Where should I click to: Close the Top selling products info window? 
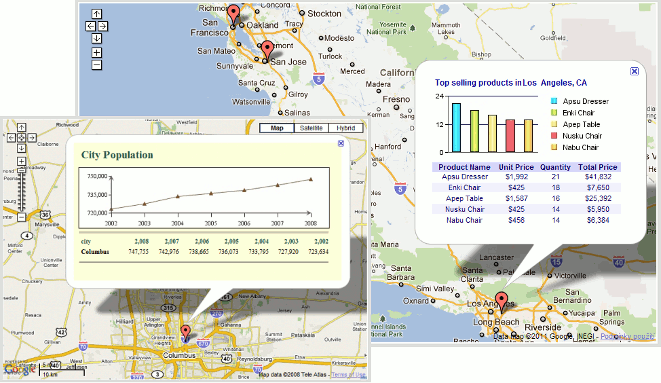pos(634,71)
